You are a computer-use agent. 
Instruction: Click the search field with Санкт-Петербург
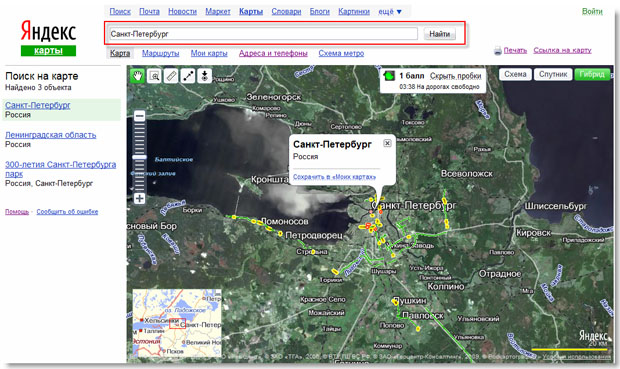point(263,34)
